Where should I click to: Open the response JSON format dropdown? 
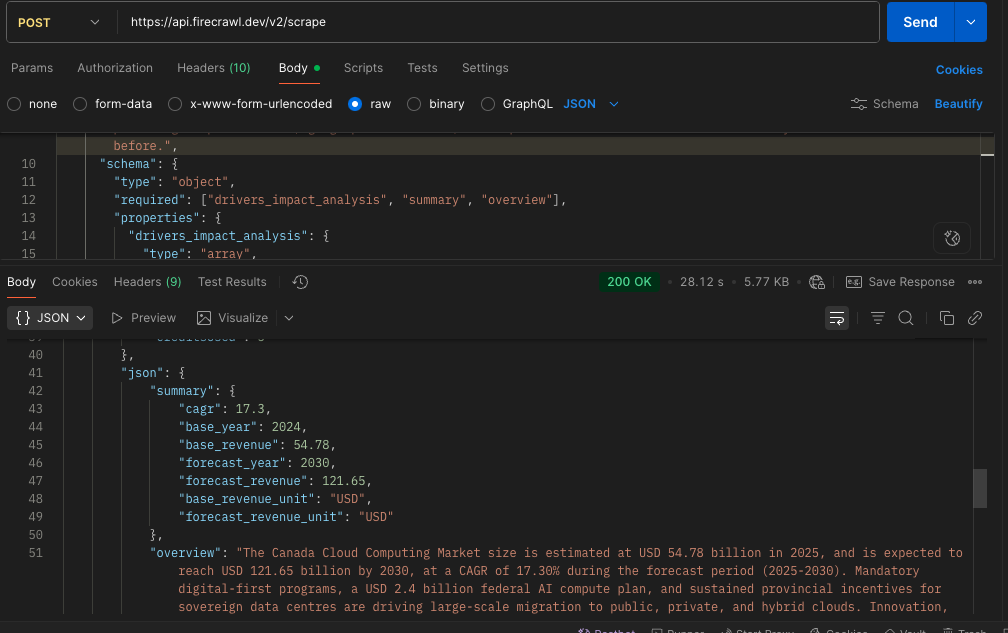click(50, 318)
